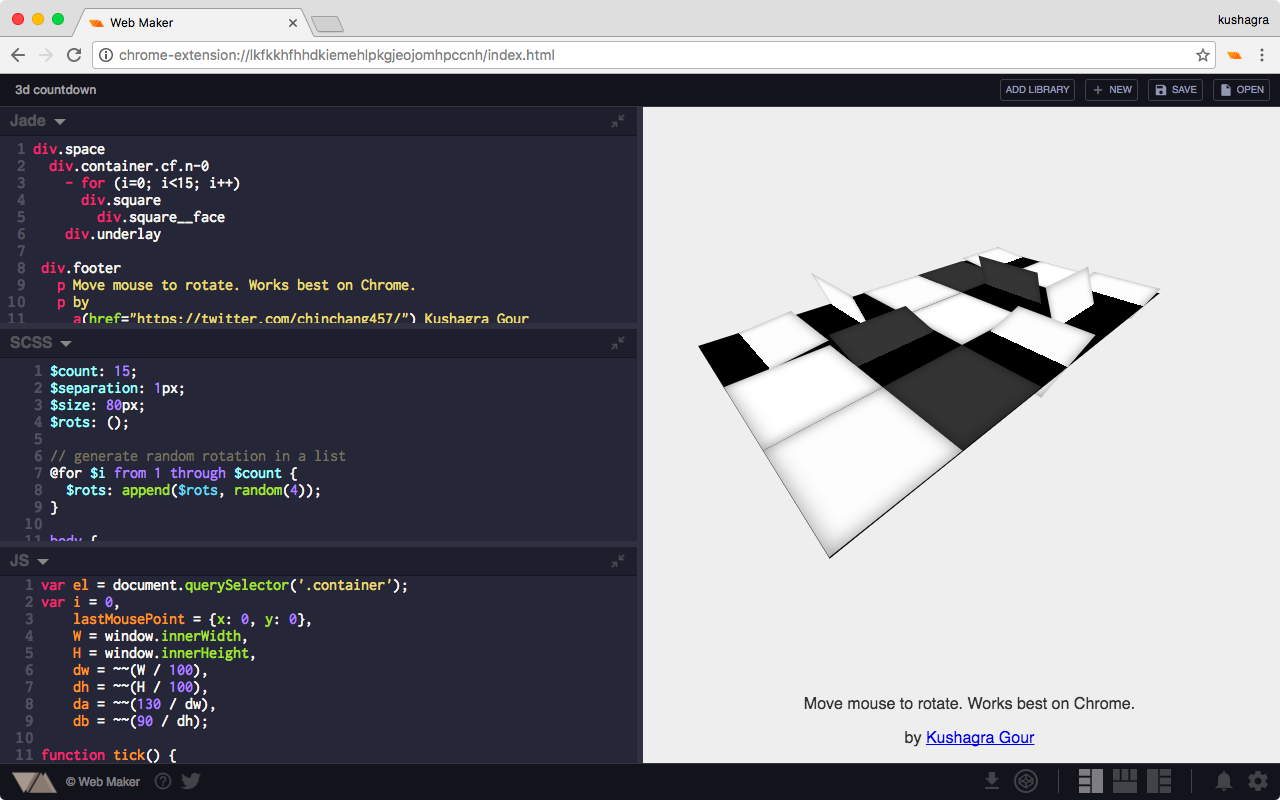Open saved creations list

tap(1241, 90)
